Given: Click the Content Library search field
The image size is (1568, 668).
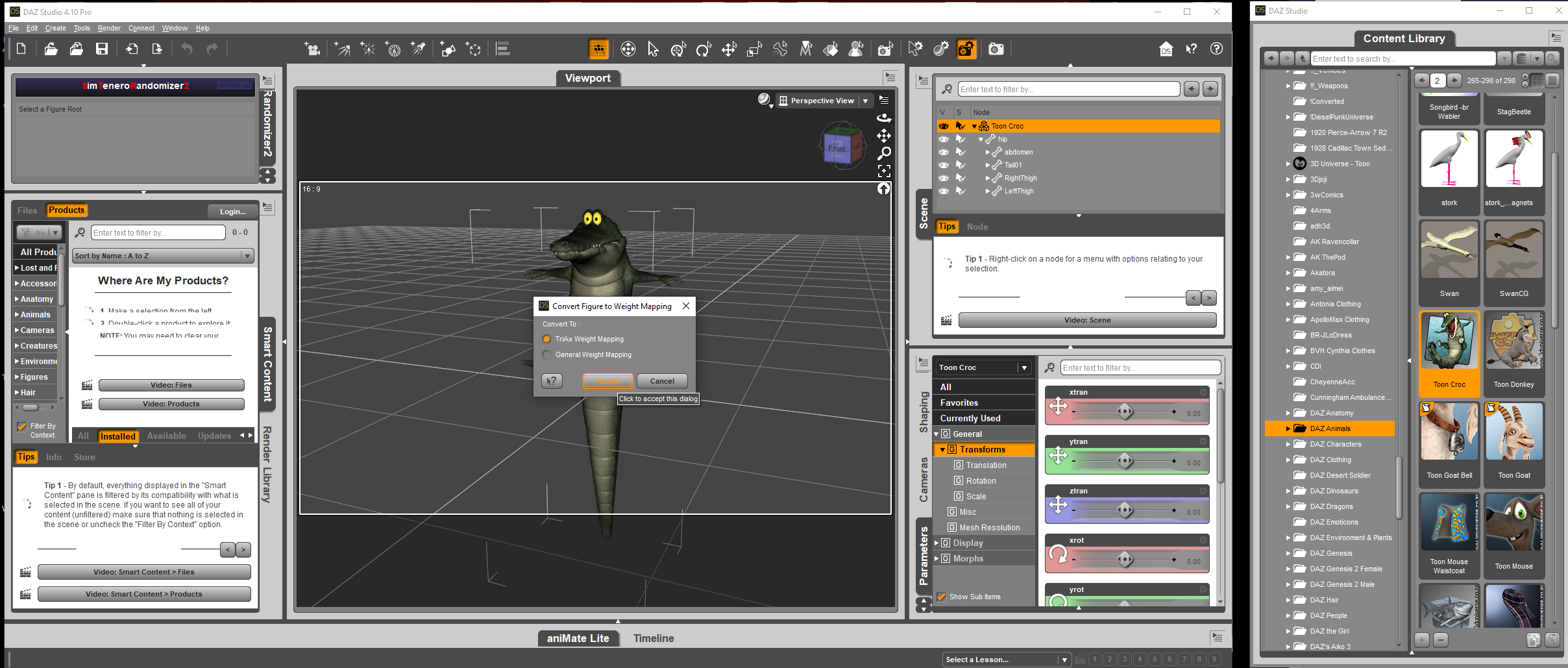Looking at the screenshot, I should click(1403, 58).
